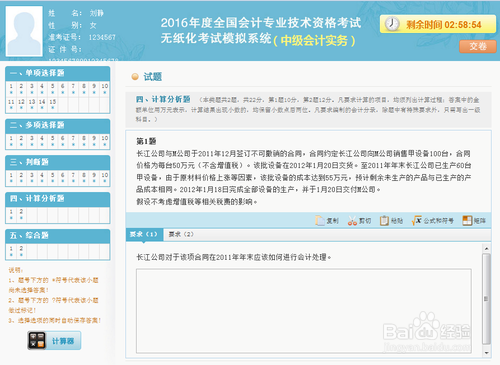
Task: Go to multiple-choice question 7
Action: coord(73,141)
